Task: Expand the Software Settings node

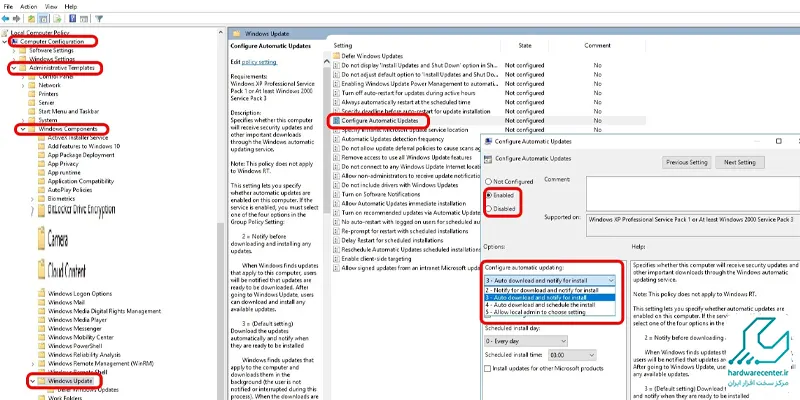Action: click(14, 51)
